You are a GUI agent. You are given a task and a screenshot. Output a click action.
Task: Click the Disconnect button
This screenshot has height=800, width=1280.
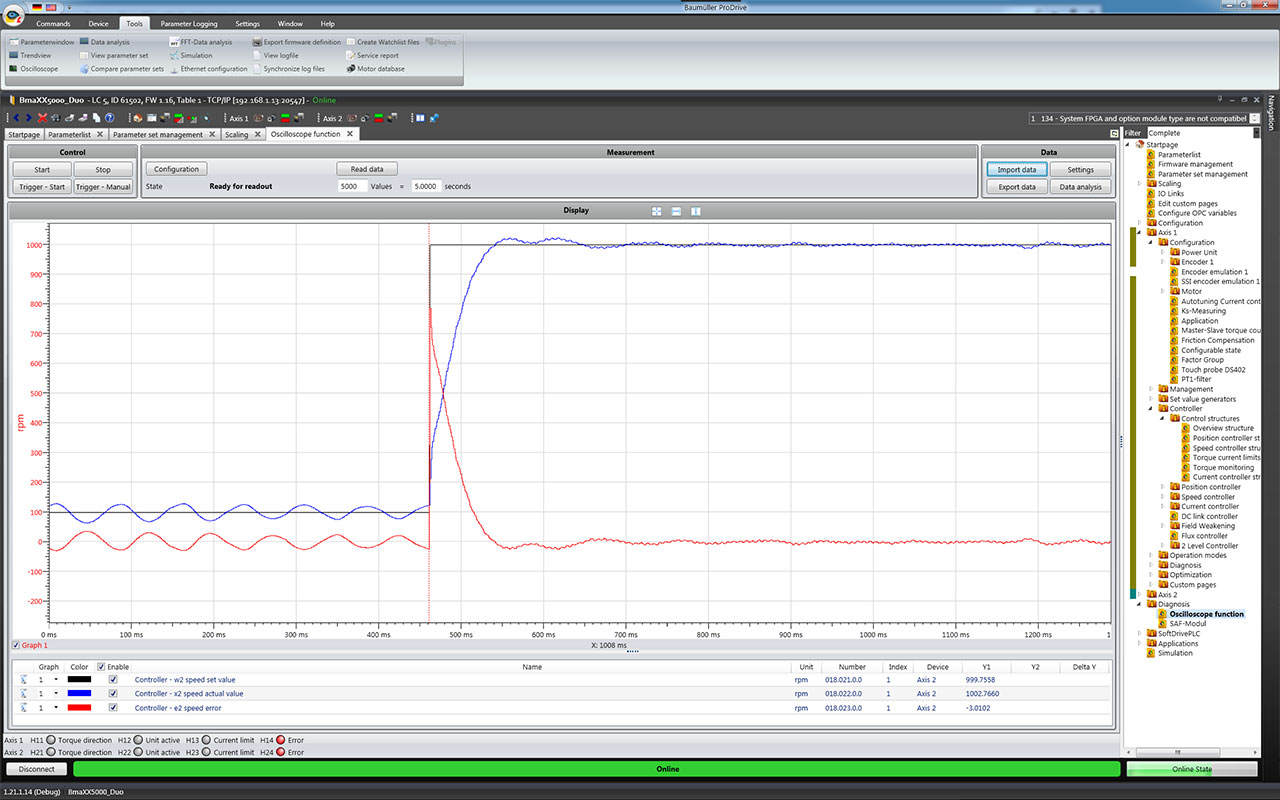point(37,769)
